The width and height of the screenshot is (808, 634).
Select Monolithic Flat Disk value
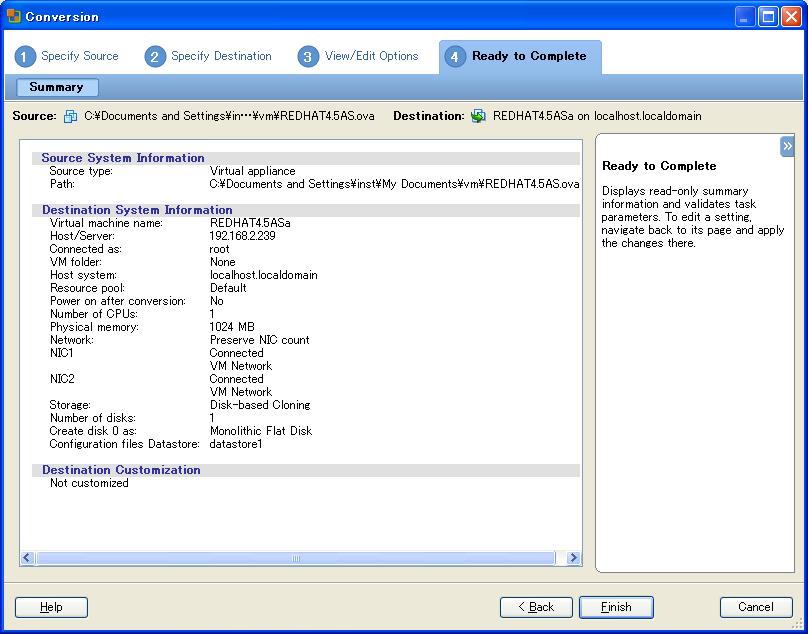pos(261,431)
